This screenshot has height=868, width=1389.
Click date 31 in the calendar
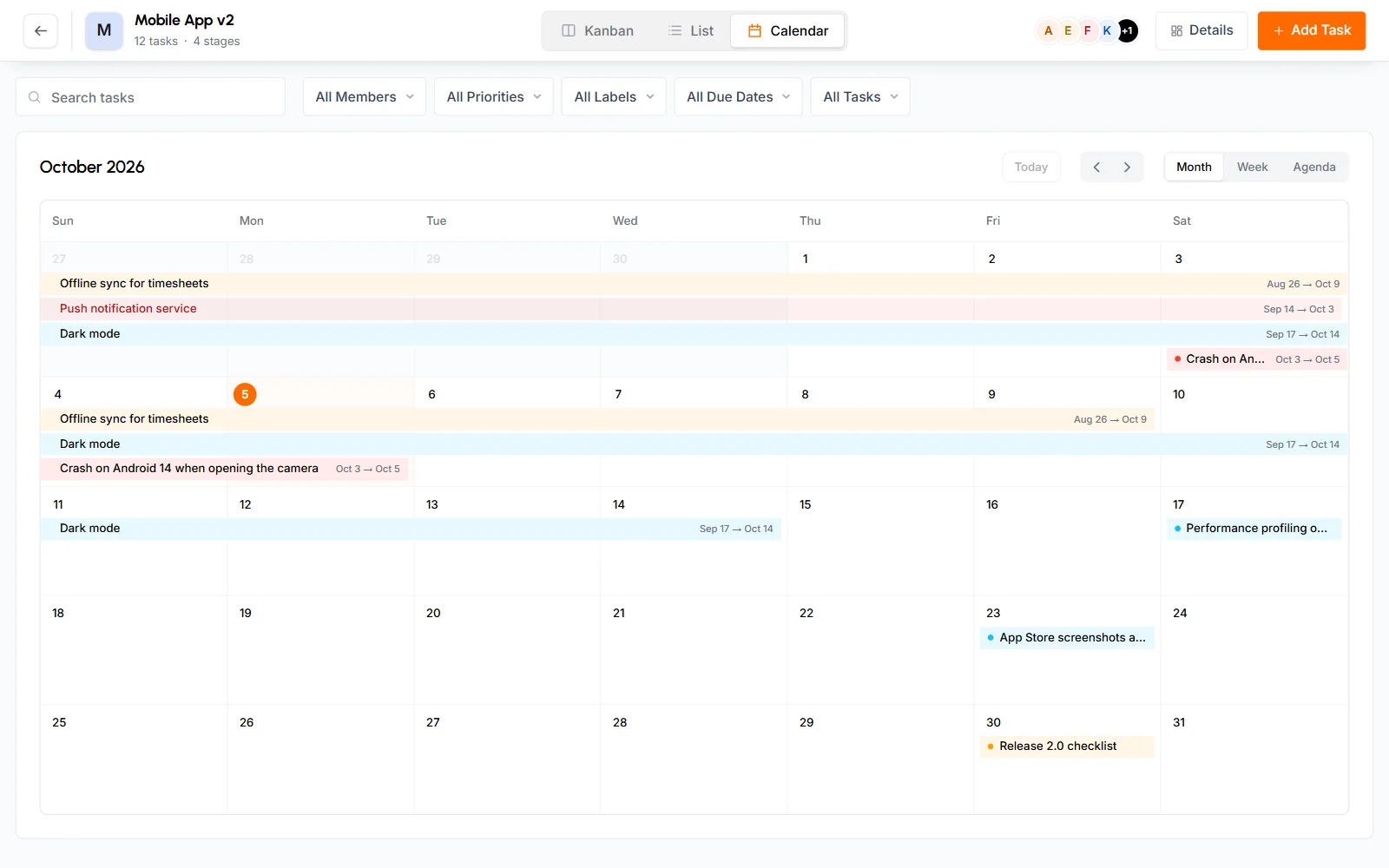(1179, 722)
